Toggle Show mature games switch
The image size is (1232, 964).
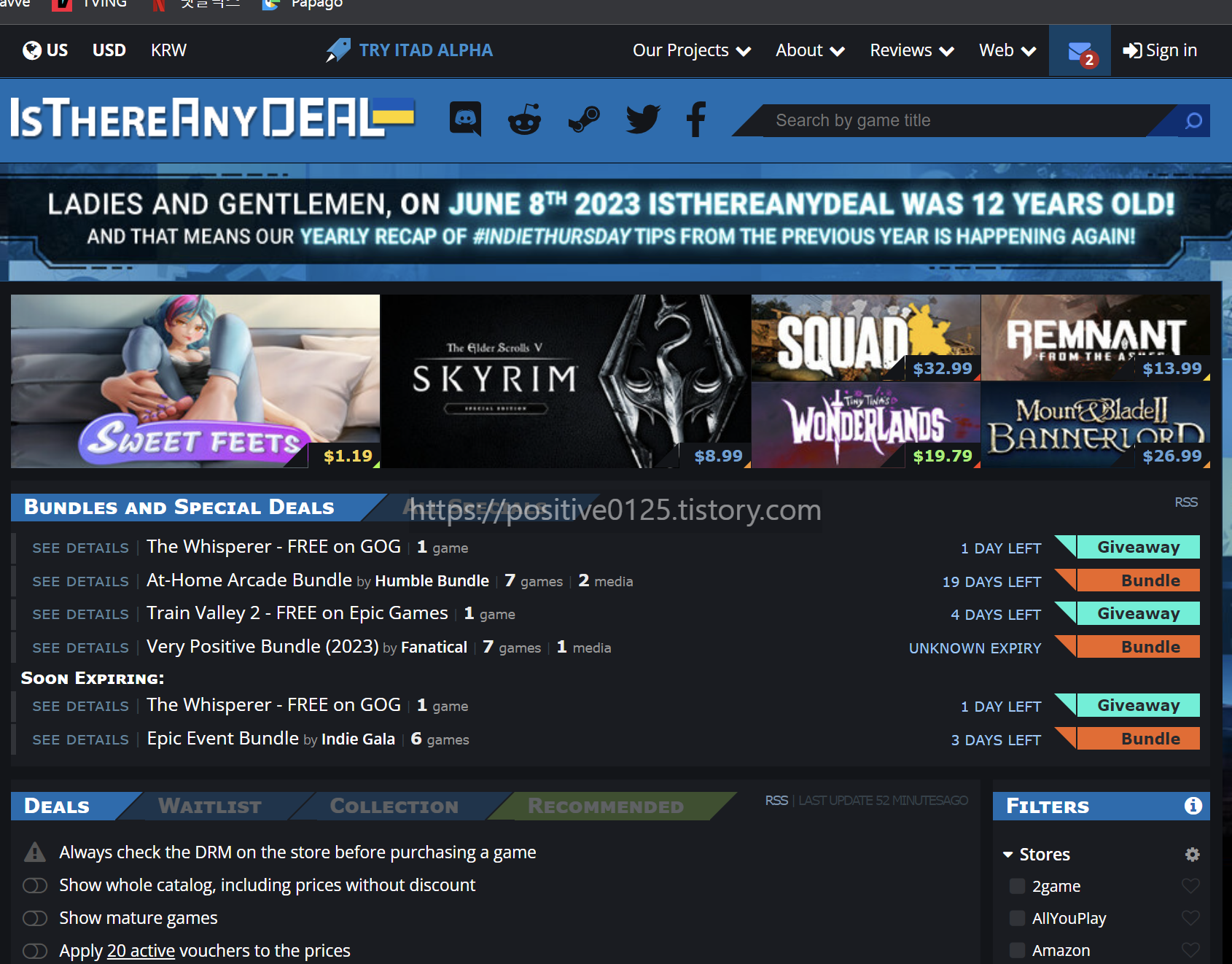(x=35, y=918)
